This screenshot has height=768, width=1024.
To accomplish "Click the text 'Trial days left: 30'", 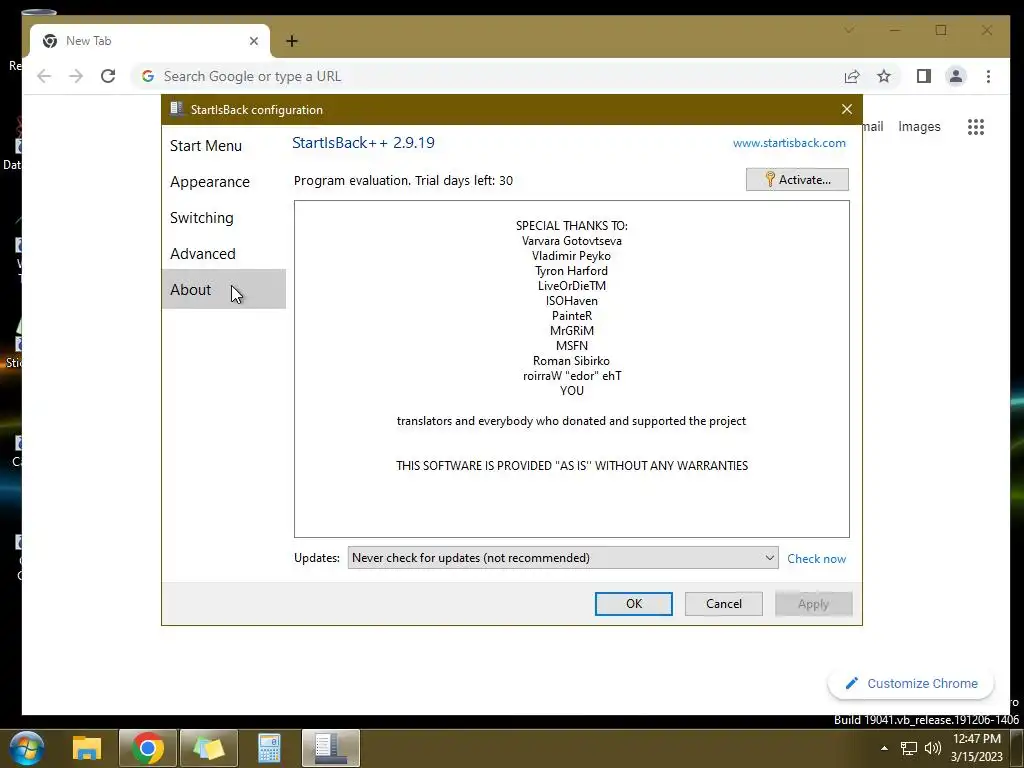I will tap(464, 180).
